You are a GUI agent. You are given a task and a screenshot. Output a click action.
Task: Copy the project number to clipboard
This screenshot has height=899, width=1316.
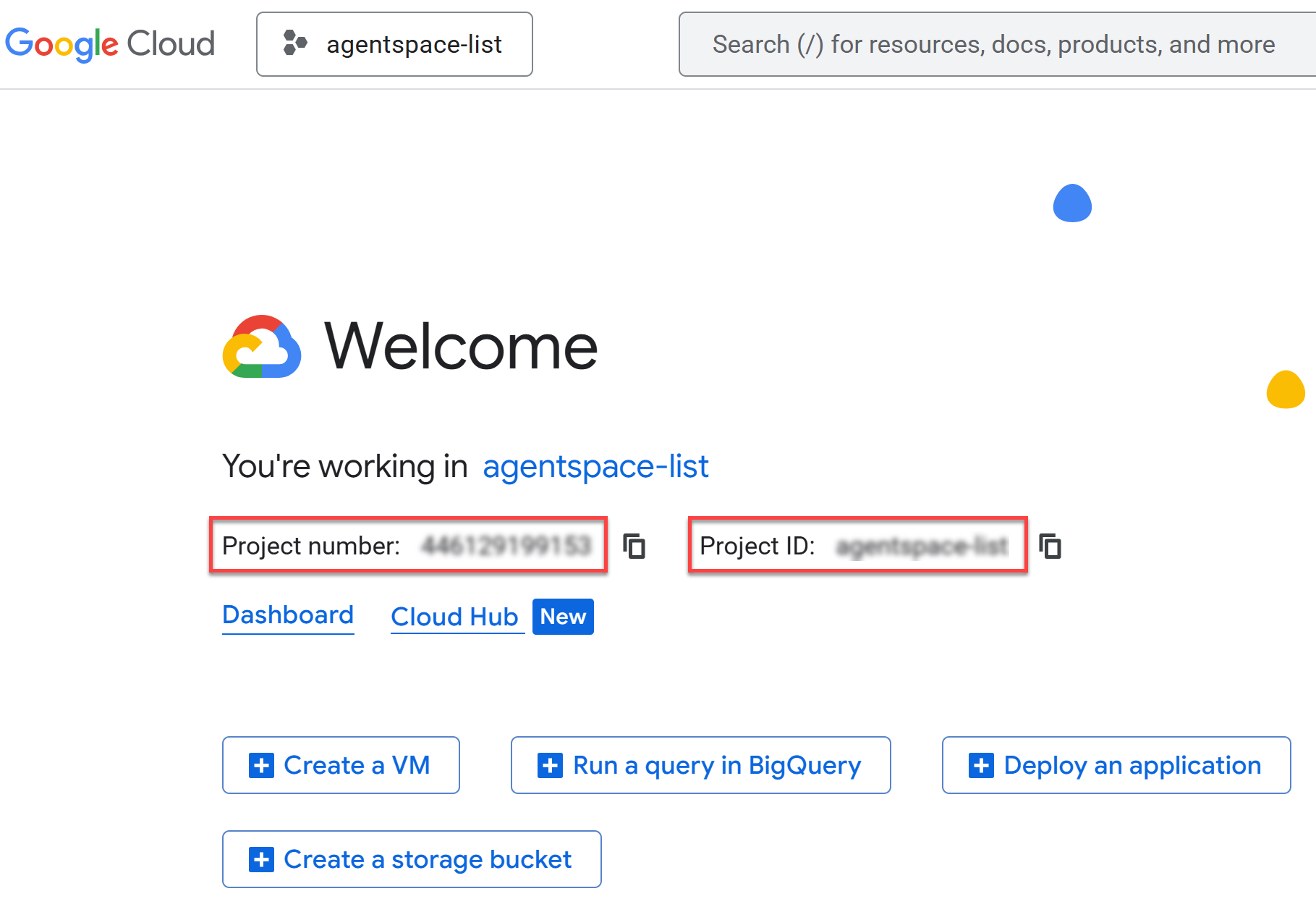coord(634,546)
